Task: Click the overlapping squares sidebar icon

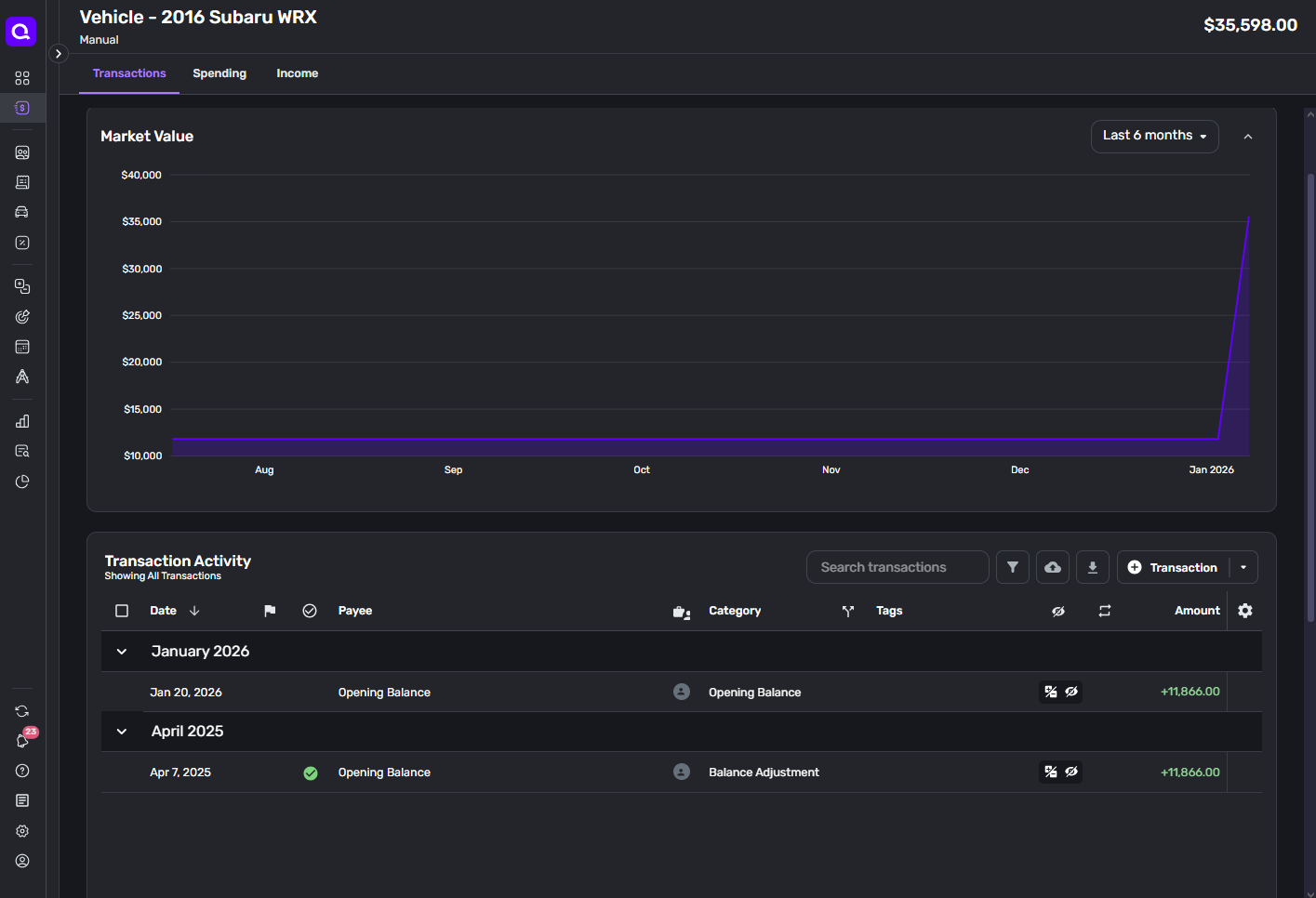Action: tap(22, 286)
